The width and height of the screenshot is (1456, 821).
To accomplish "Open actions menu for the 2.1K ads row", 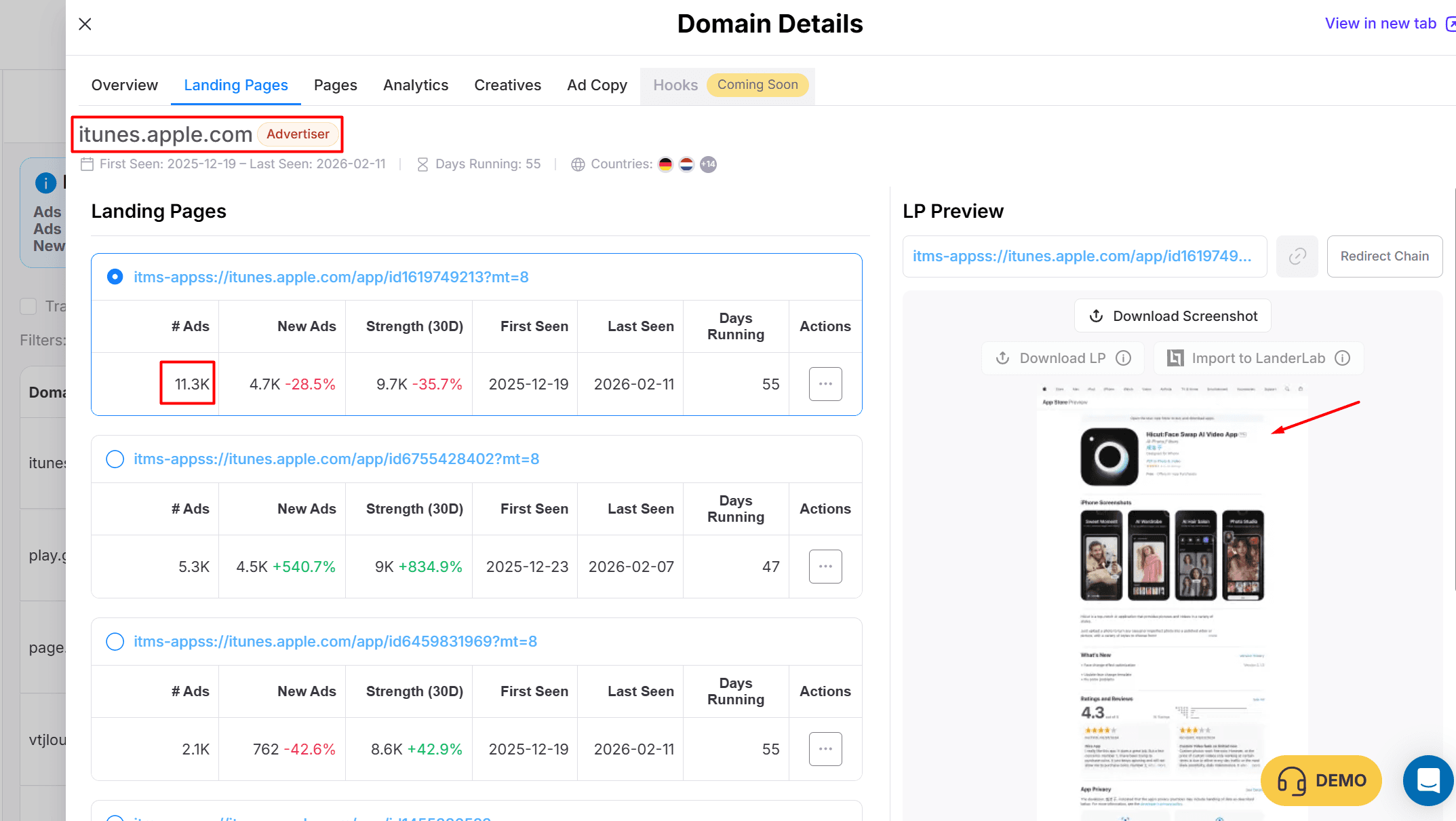I will pos(825,749).
